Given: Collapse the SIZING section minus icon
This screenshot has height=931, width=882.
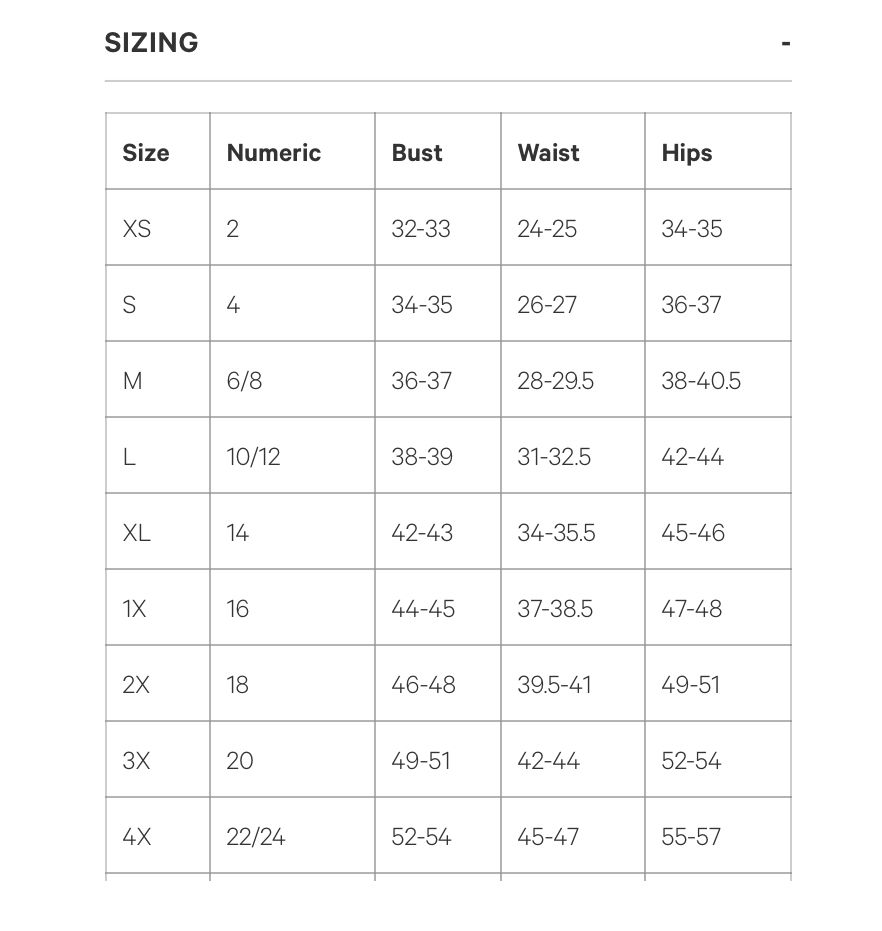Looking at the screenshot, I should pyautogui.click(x=786, y=43).
